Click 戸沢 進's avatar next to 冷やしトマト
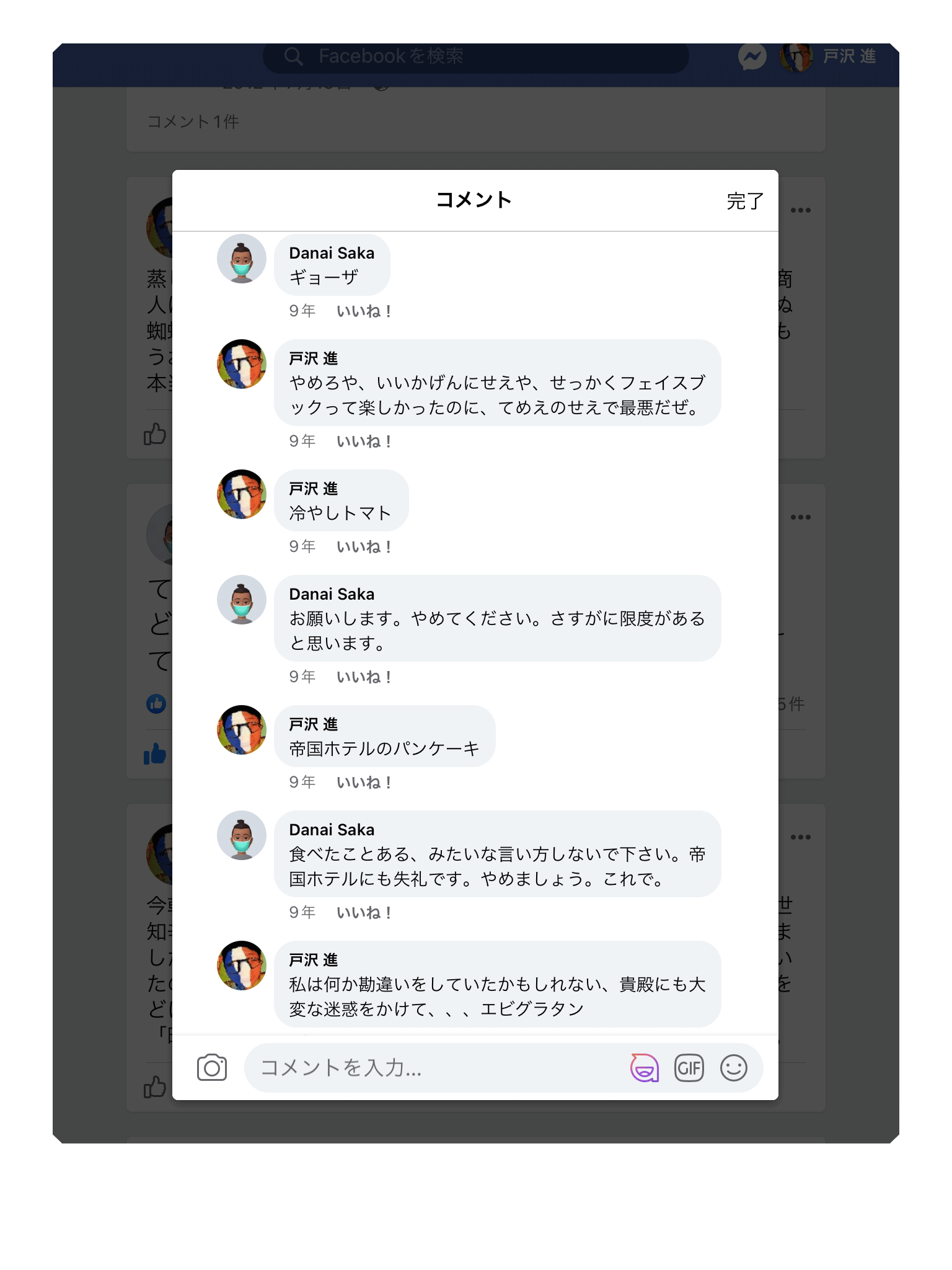The image size is (952, 1270). 242,494
